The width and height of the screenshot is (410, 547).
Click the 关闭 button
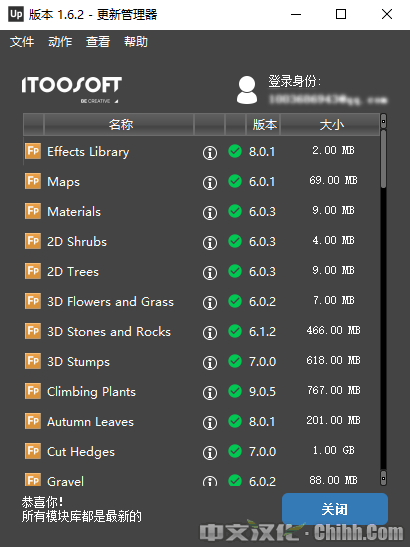335,509
